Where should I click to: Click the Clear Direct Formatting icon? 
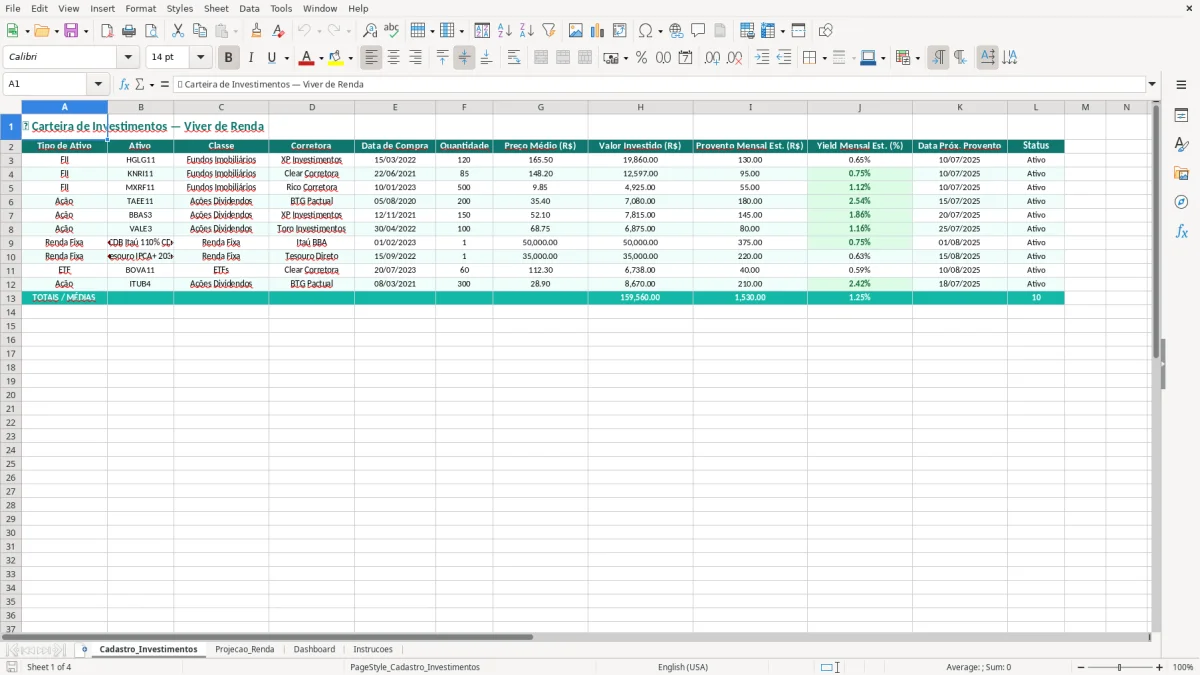[279, 31]
